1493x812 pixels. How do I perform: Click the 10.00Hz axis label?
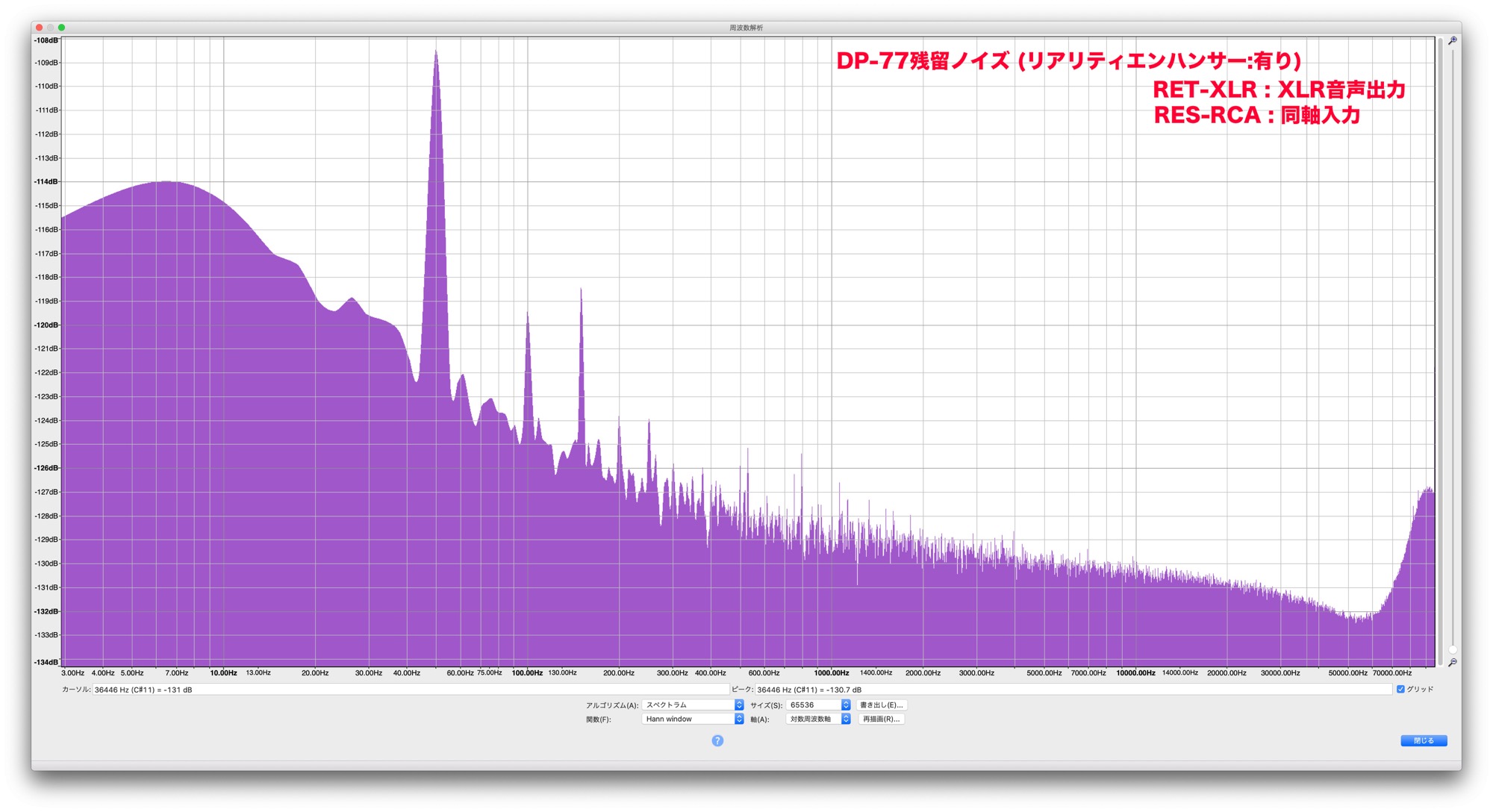coord(223,673)
